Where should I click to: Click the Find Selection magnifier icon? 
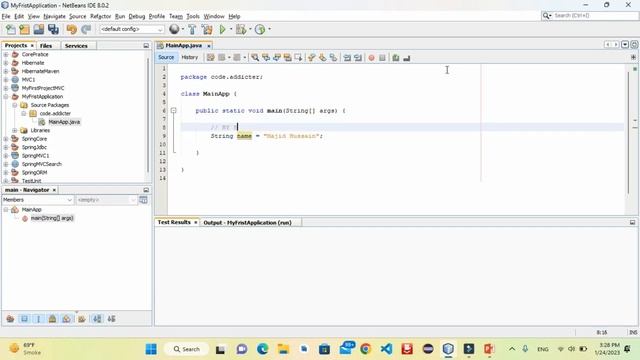pos(255,58)
